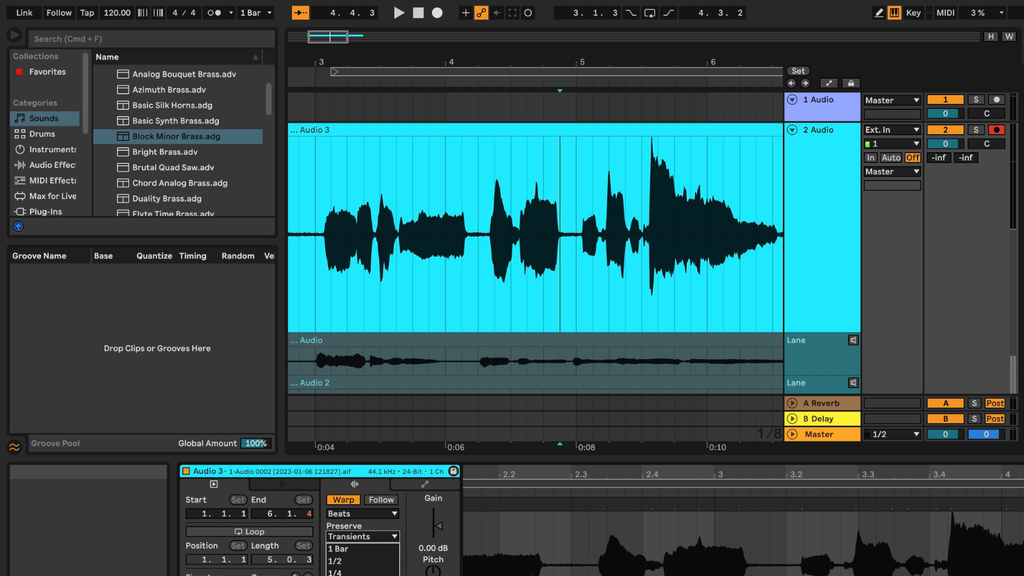Solo the 1 Audio track

tap(976, 100)
